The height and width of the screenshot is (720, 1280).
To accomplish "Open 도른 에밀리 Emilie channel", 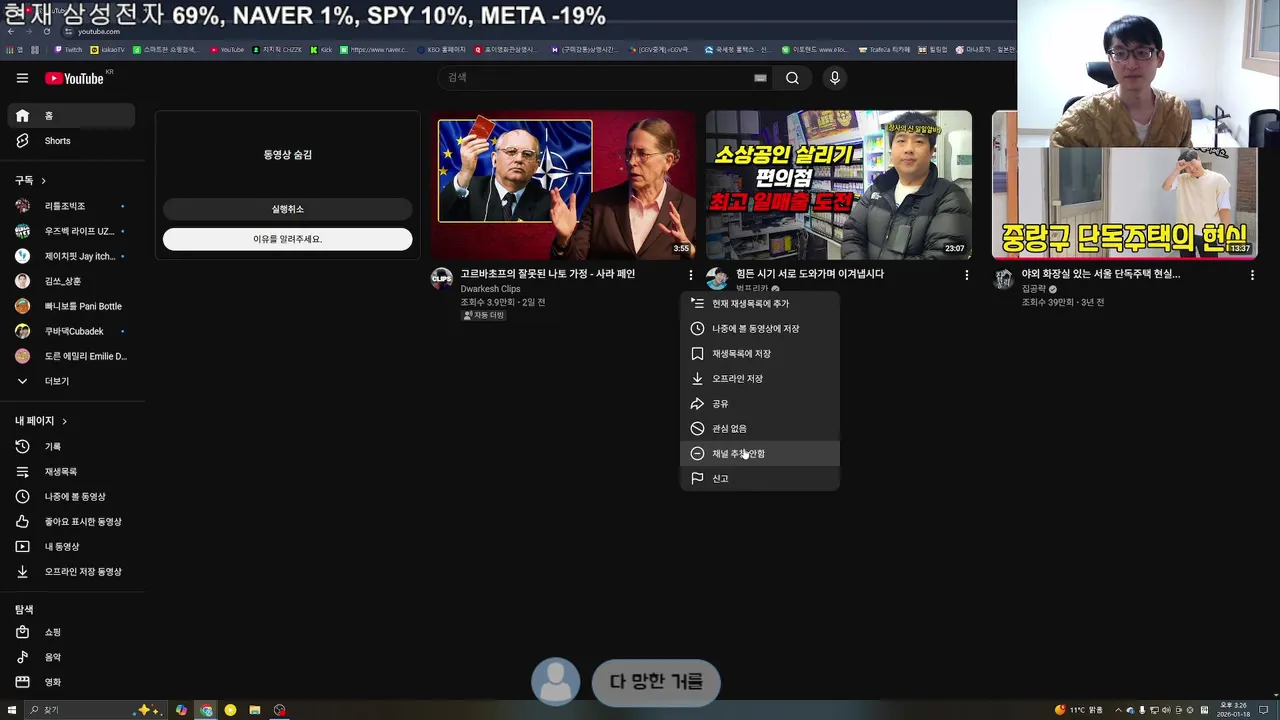I will [72, 356].
